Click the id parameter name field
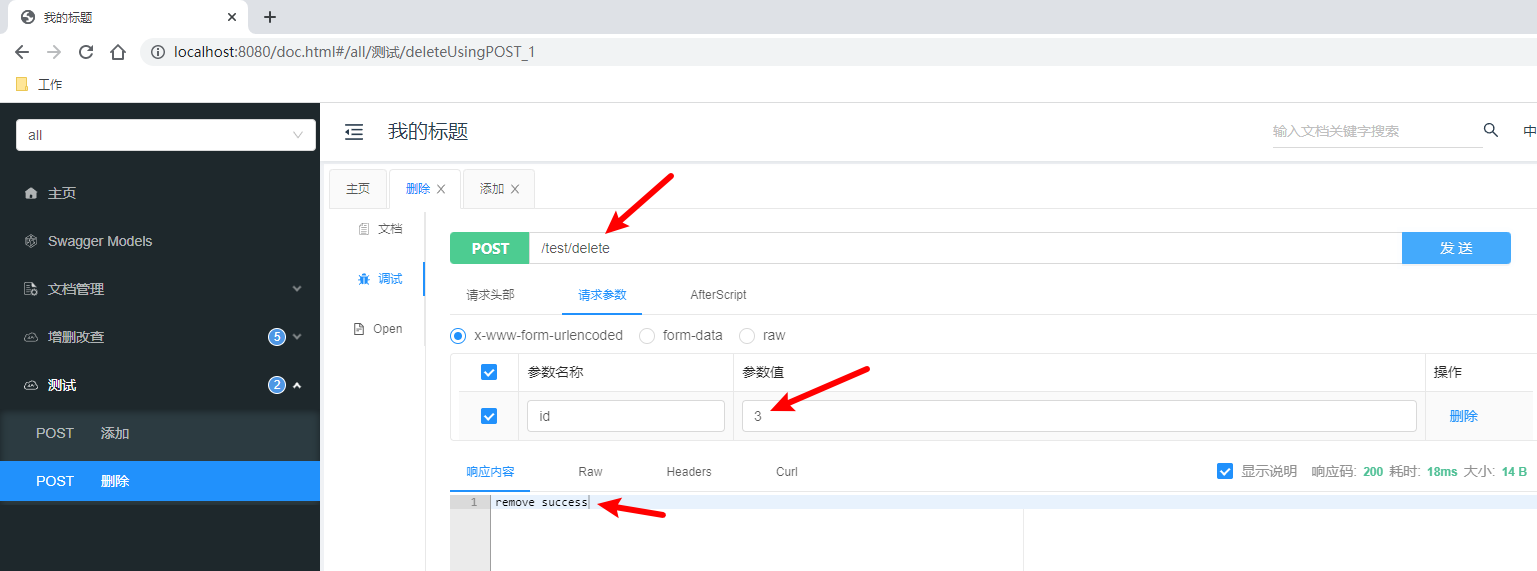The height and width of the screenshot is (571, 1537). (x=626, y=416)
